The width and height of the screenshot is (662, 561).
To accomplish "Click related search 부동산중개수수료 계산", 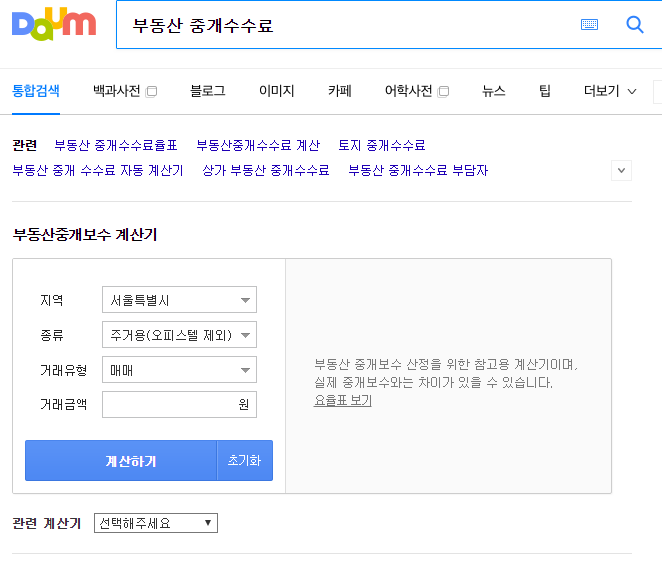I will tap(258, 145).
